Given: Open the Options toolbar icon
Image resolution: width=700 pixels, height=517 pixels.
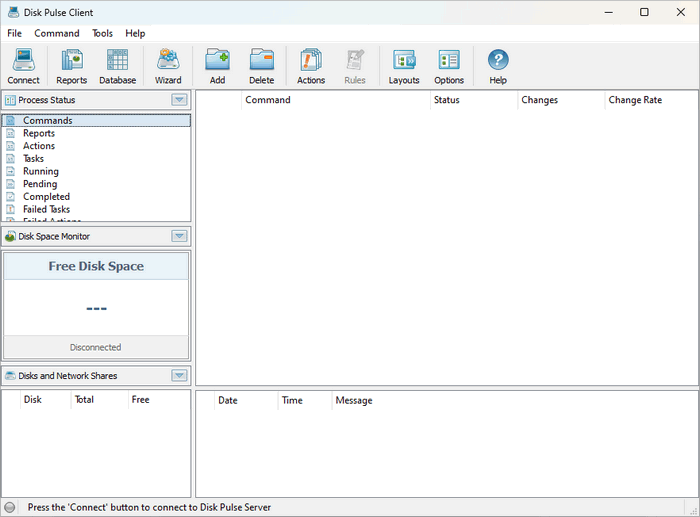Looking at the screenshot, I should coord(449,66).
